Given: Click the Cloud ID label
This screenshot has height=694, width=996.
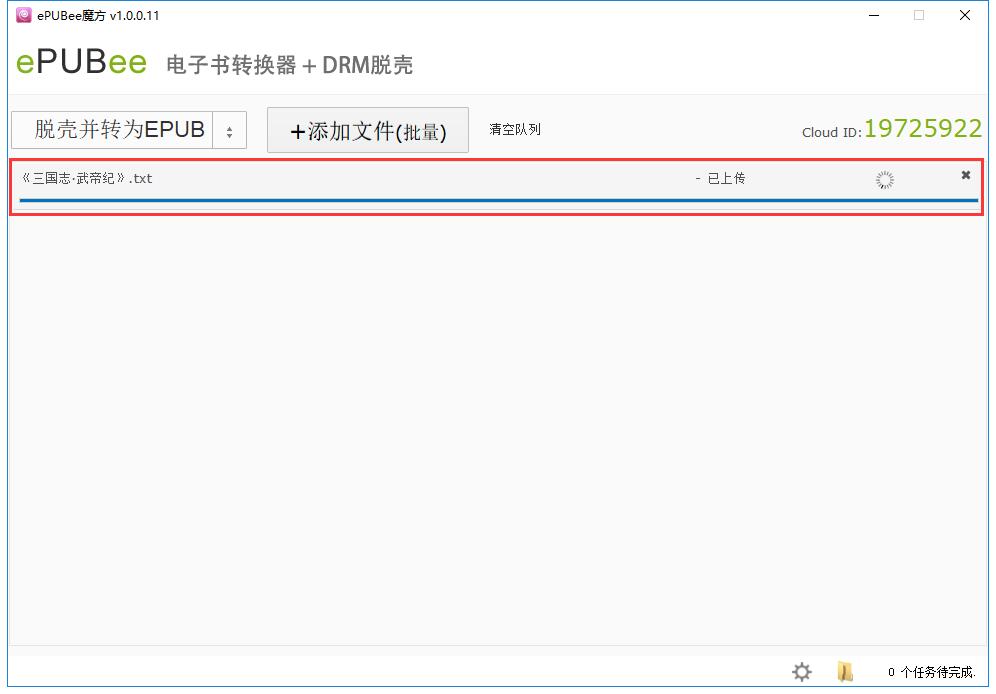Looking at the screenshot, I should 830,132.
